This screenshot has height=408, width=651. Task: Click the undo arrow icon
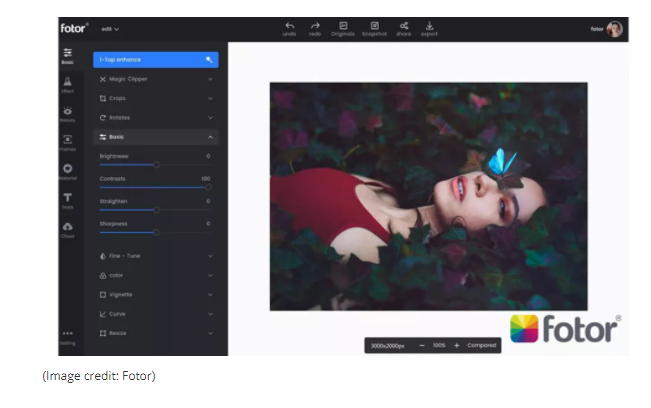(290, 26)
